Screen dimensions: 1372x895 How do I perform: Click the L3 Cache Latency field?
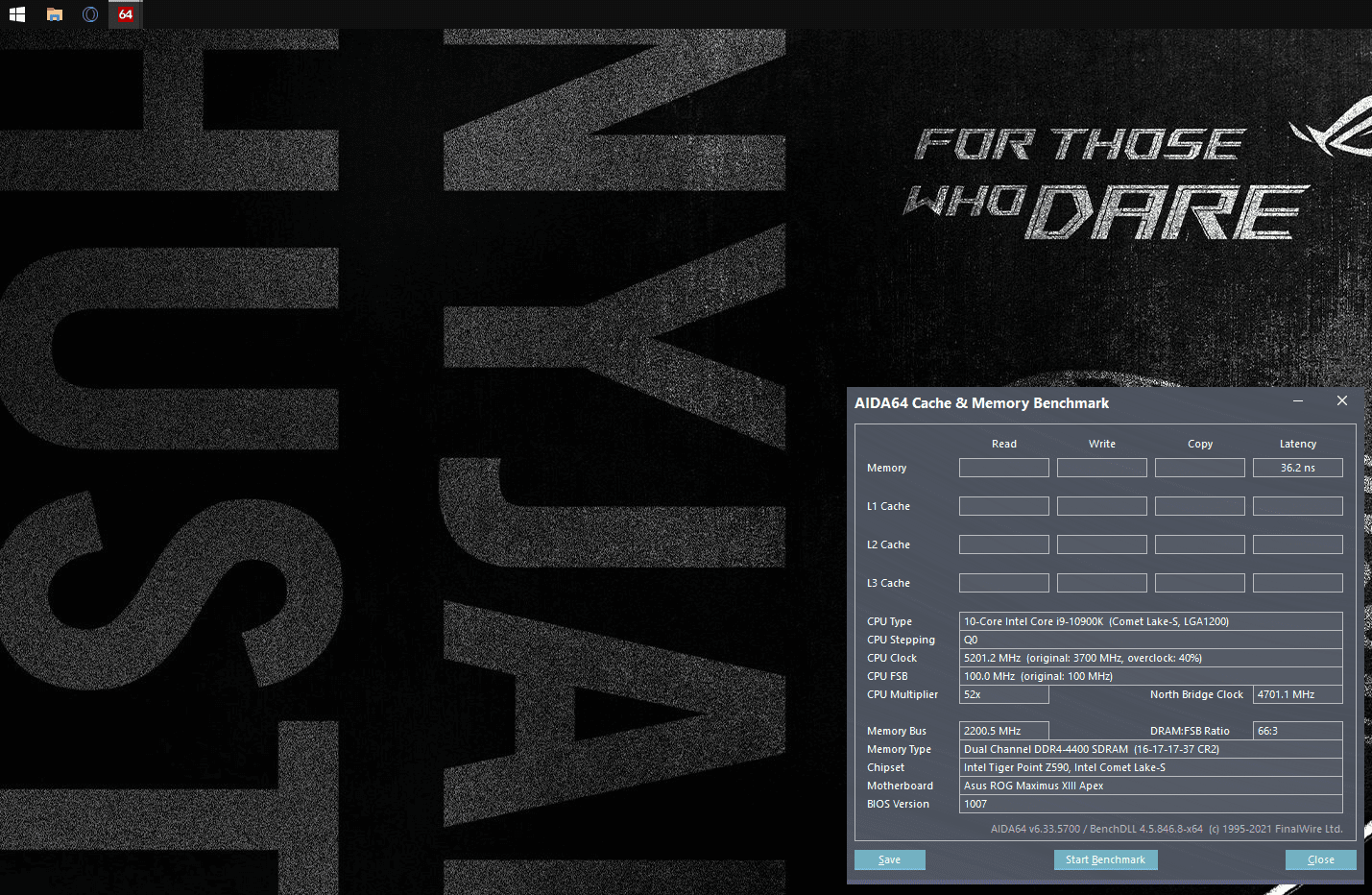(x=1298, y=583)
